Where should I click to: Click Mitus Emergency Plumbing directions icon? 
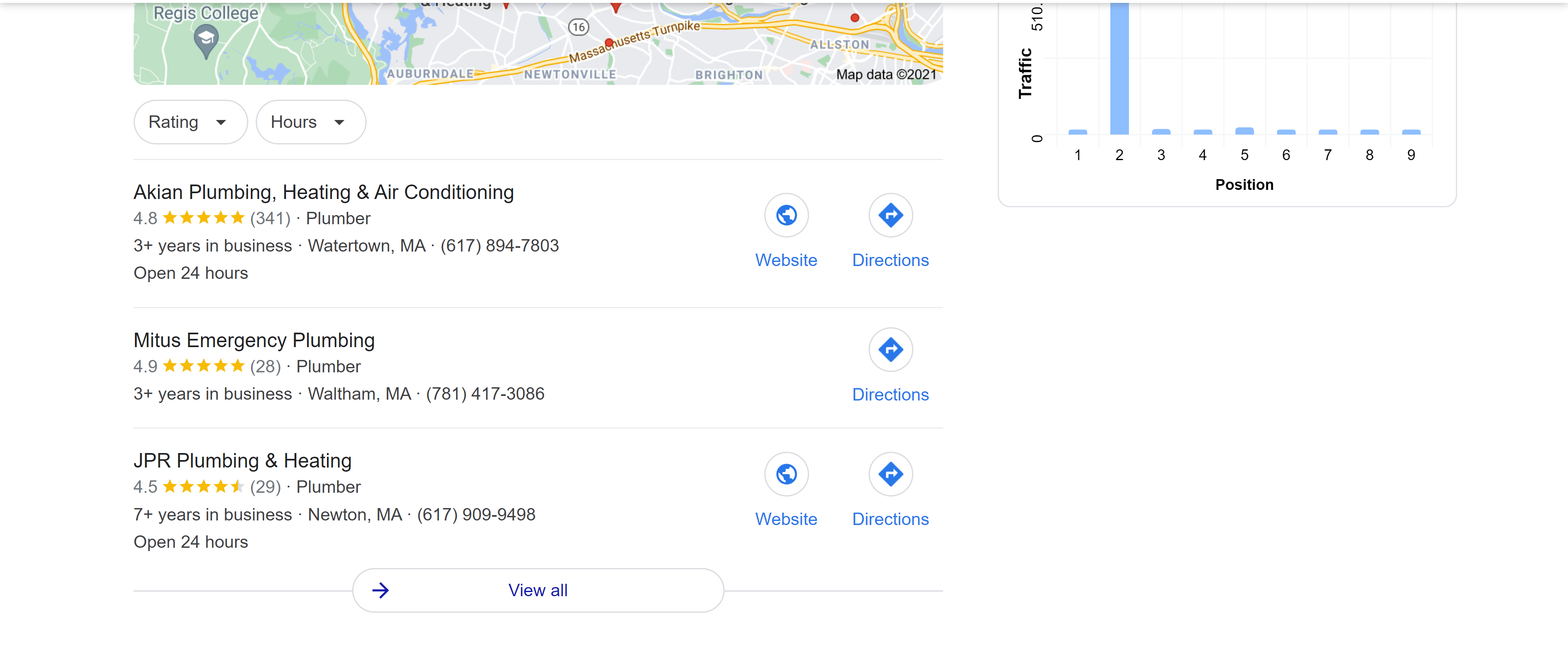point(891,350)
